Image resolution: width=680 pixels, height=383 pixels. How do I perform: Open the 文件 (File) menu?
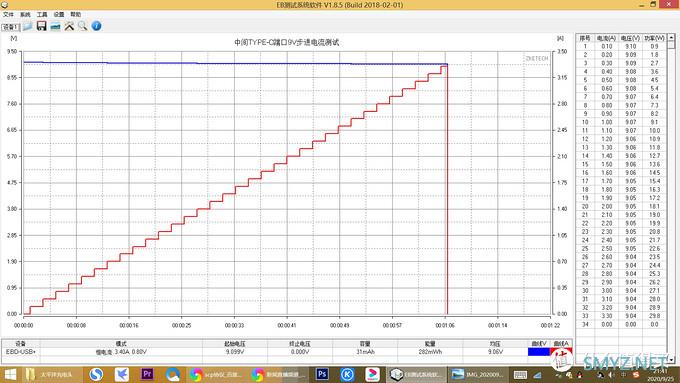tap(8, 14)
